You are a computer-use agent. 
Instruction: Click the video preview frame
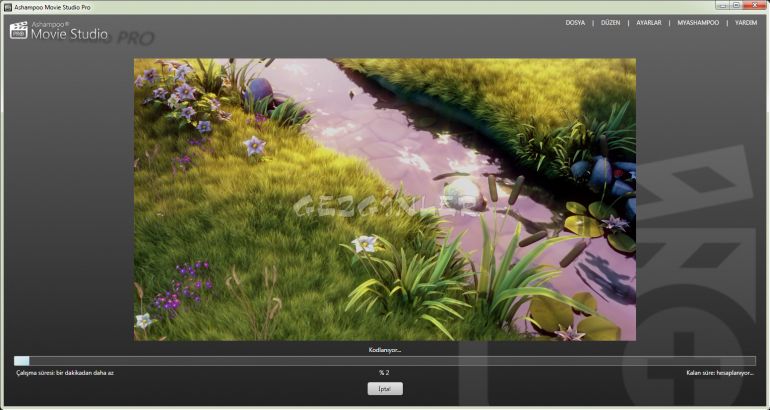[385, 199]
